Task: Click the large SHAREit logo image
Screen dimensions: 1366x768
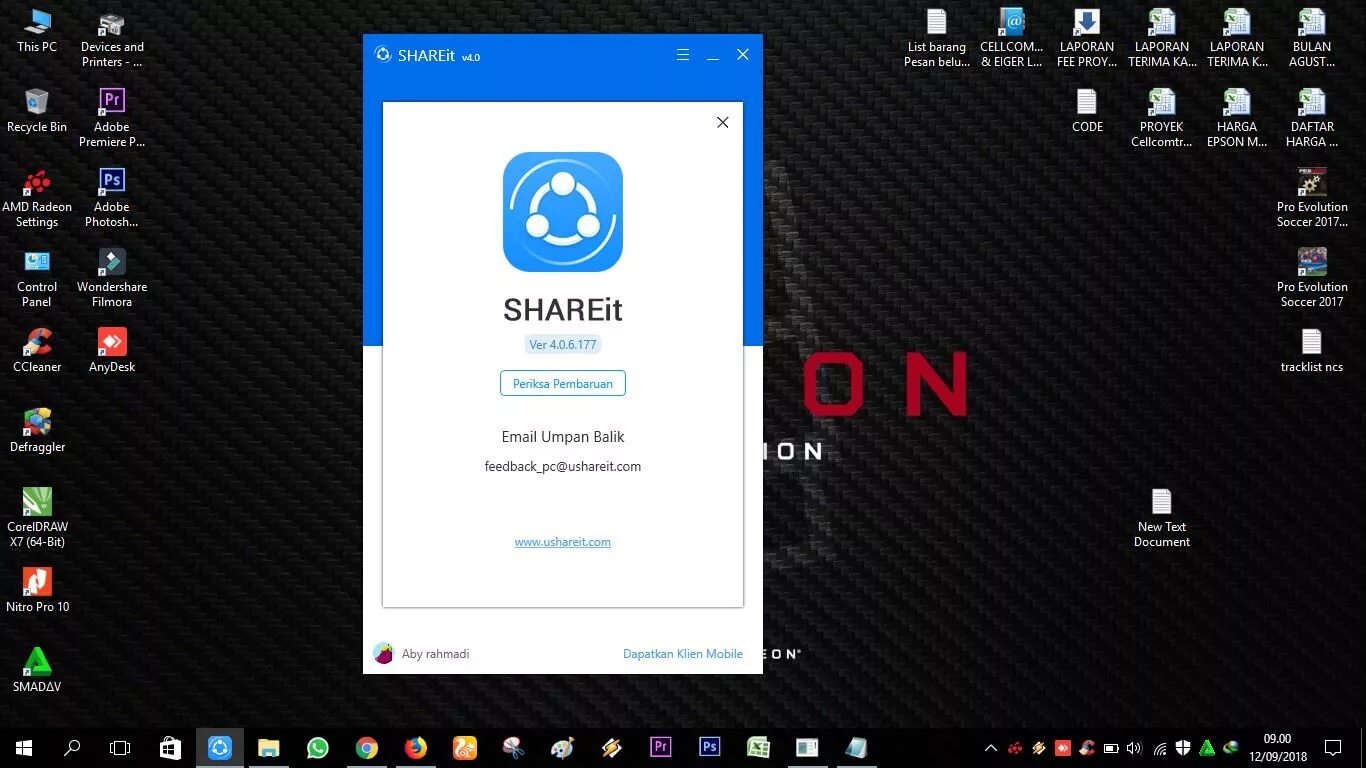Action: 563,212
